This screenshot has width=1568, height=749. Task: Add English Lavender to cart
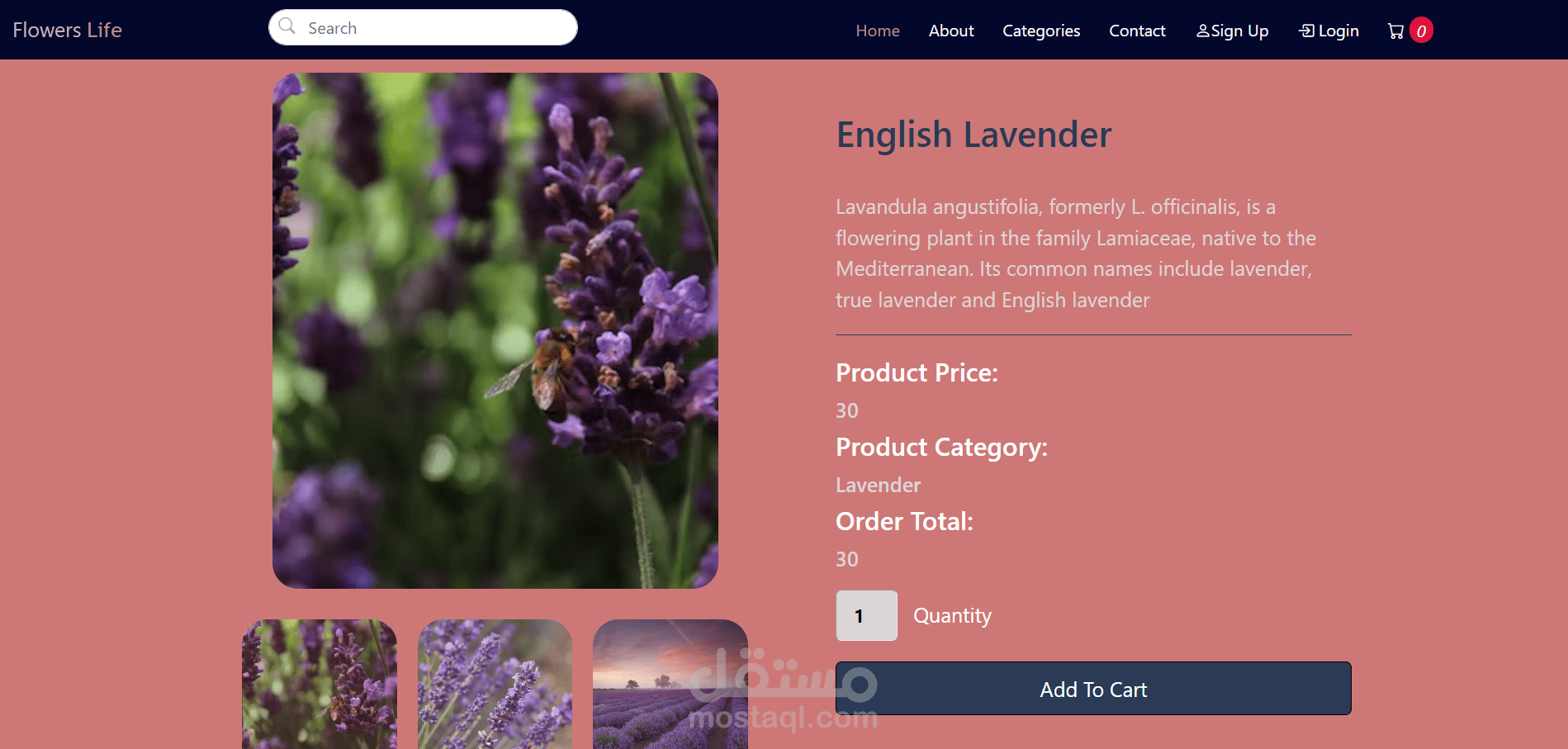coord(1093,688)
